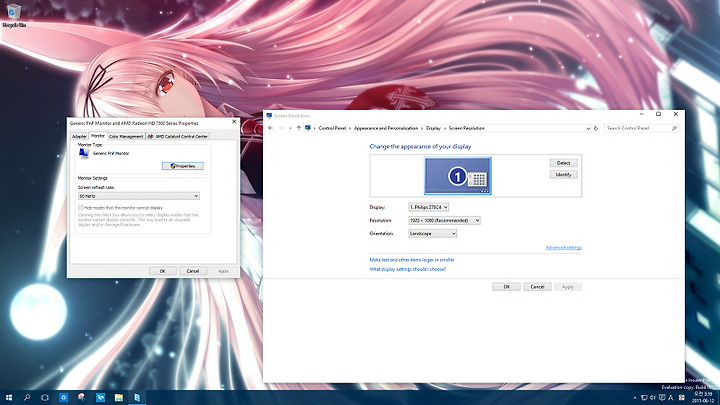The height and width of the screenshot is (405, 720).
Task: Open the Recycle Bin desktop icon
Action: pyautogui.click(x=13, y=14)
